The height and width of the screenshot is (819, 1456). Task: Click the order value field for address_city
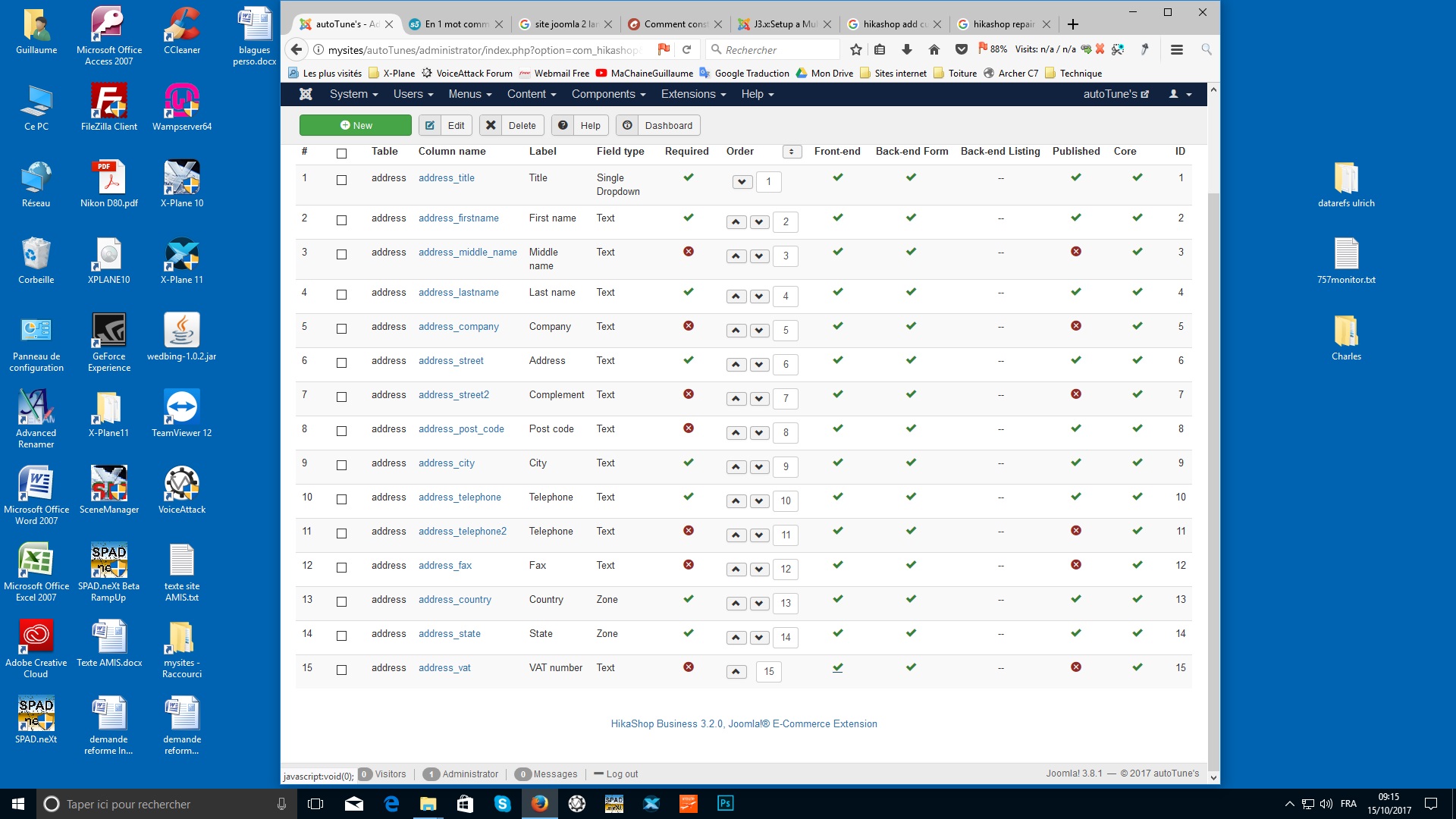(786, 467)
